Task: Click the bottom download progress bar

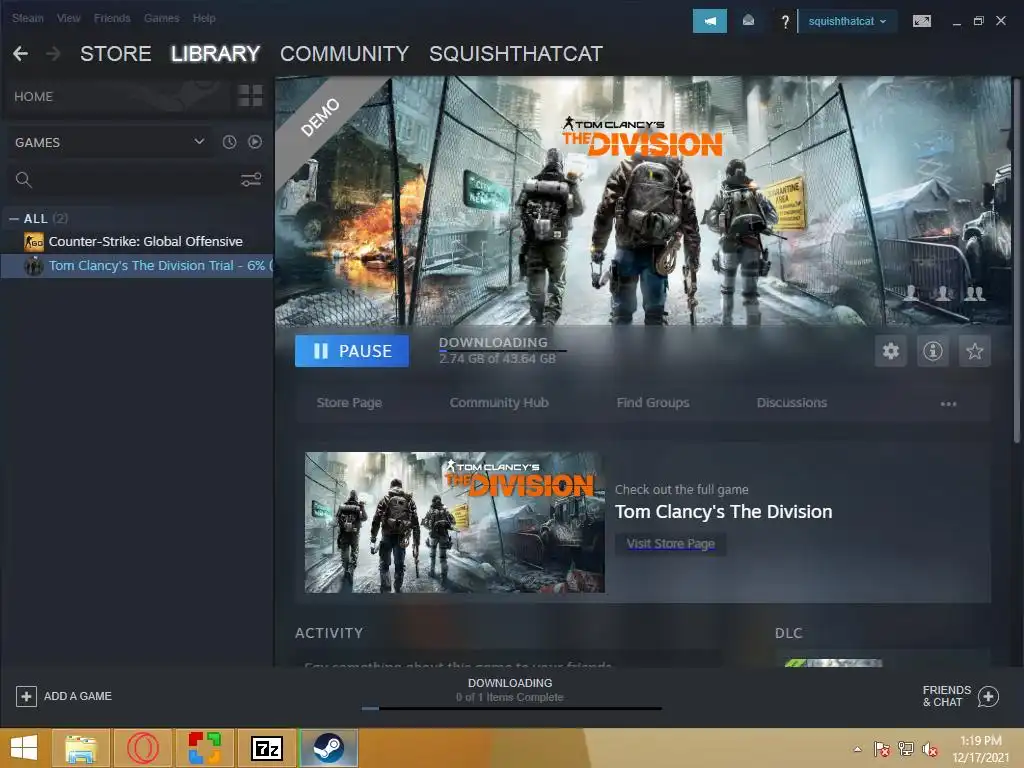Action: pos(511,708)
